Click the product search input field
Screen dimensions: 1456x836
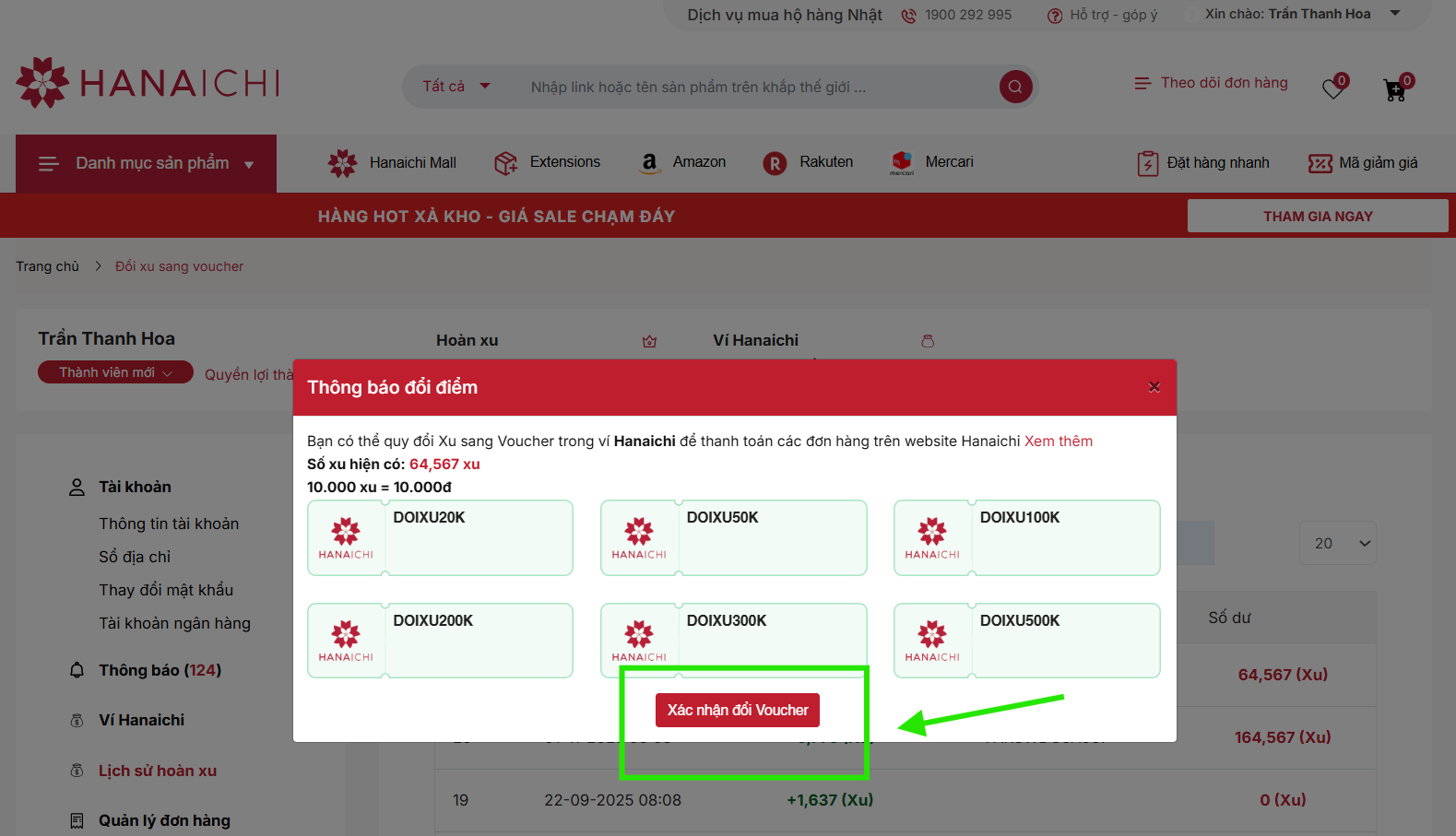coord(738,87)
